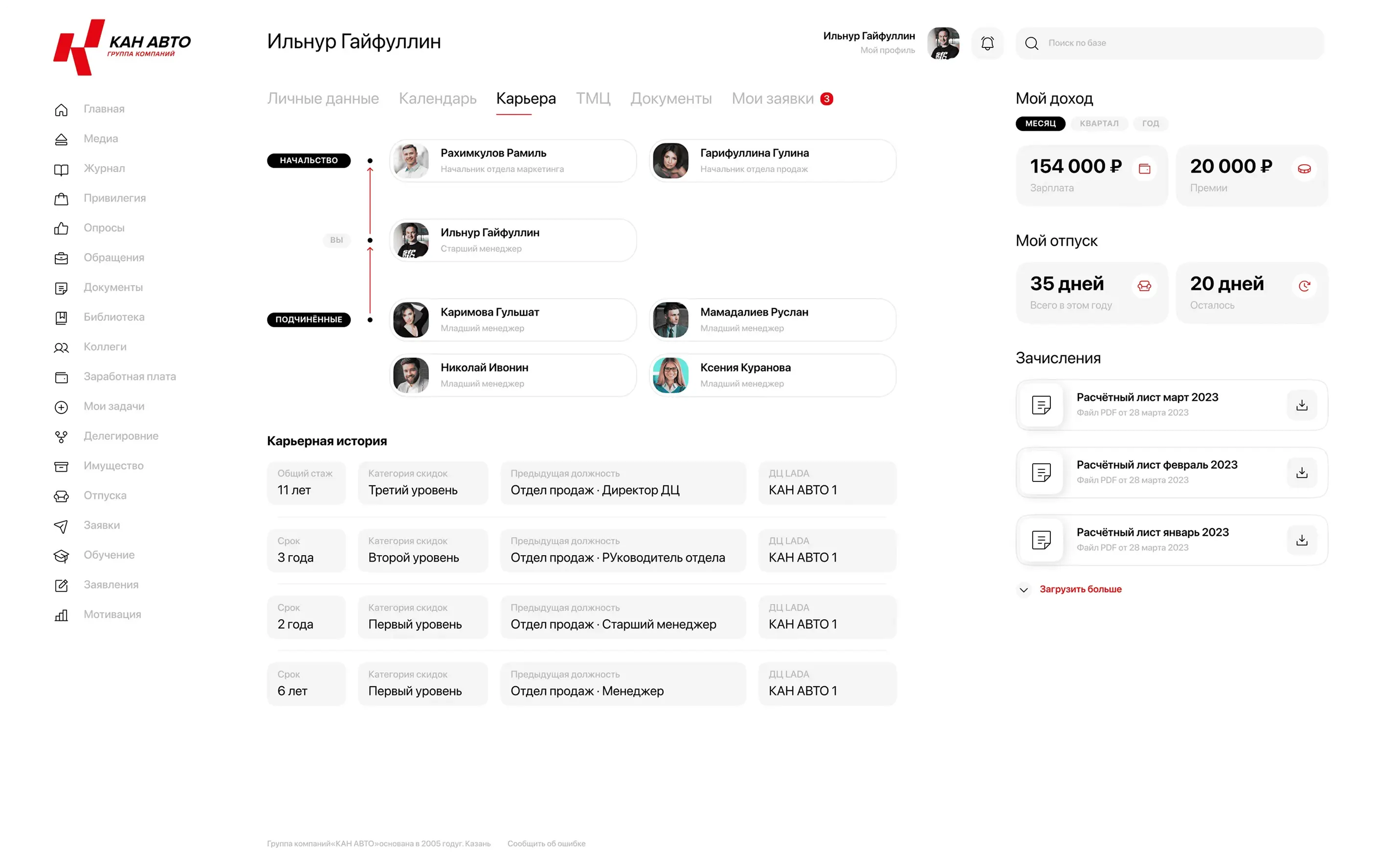Switch to the Календарь tab
1377x868 pixels.
point(438,99)
